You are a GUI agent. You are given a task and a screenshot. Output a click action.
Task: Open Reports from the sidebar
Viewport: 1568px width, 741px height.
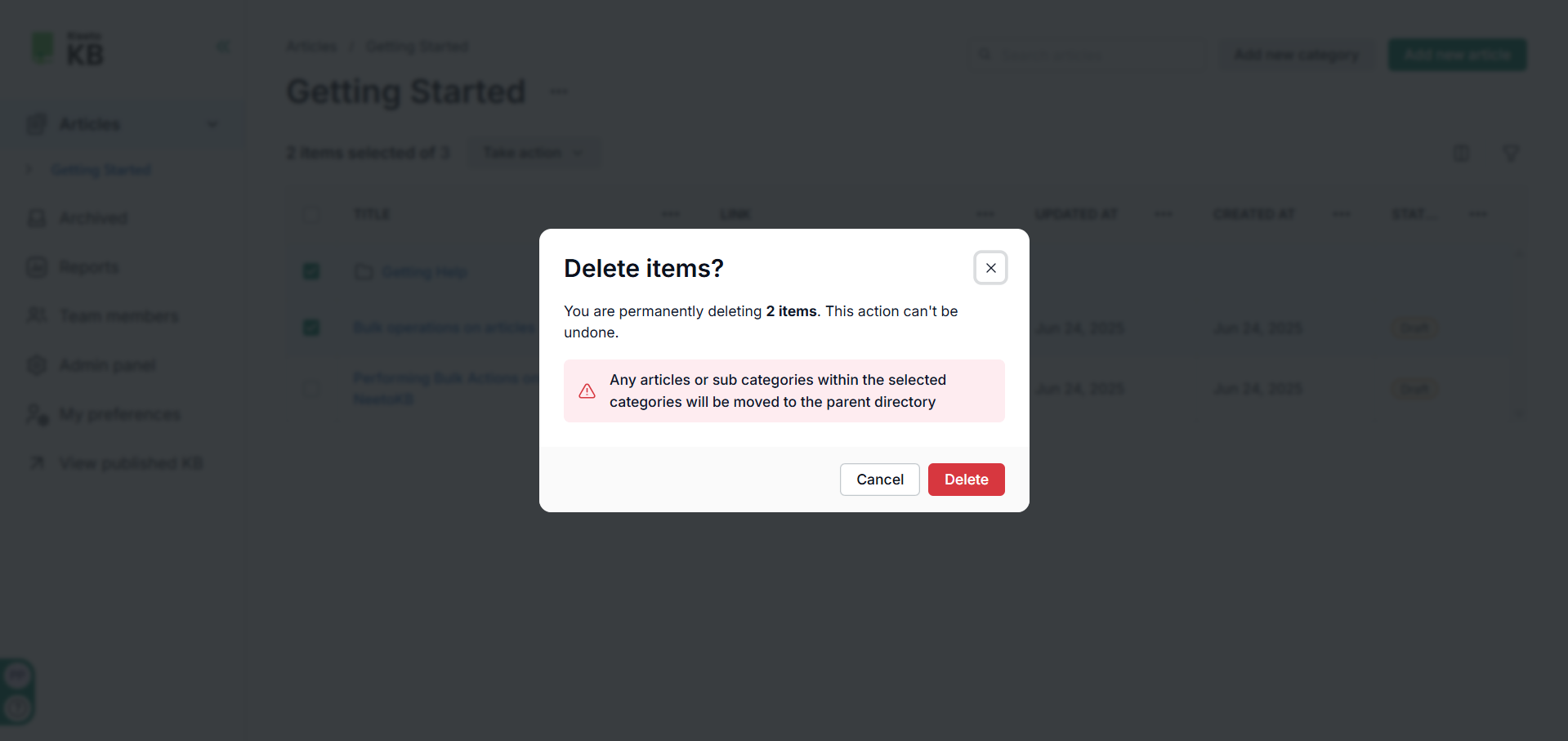coord(88,267)
